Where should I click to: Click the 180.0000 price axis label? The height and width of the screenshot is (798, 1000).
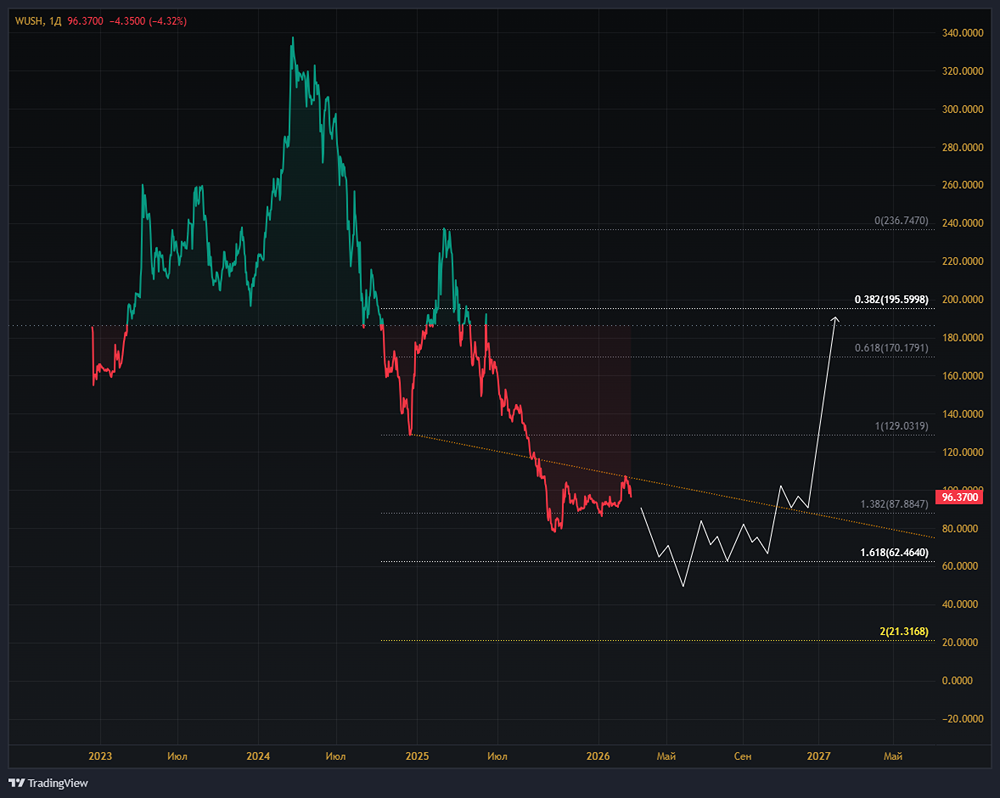point(962,337)
